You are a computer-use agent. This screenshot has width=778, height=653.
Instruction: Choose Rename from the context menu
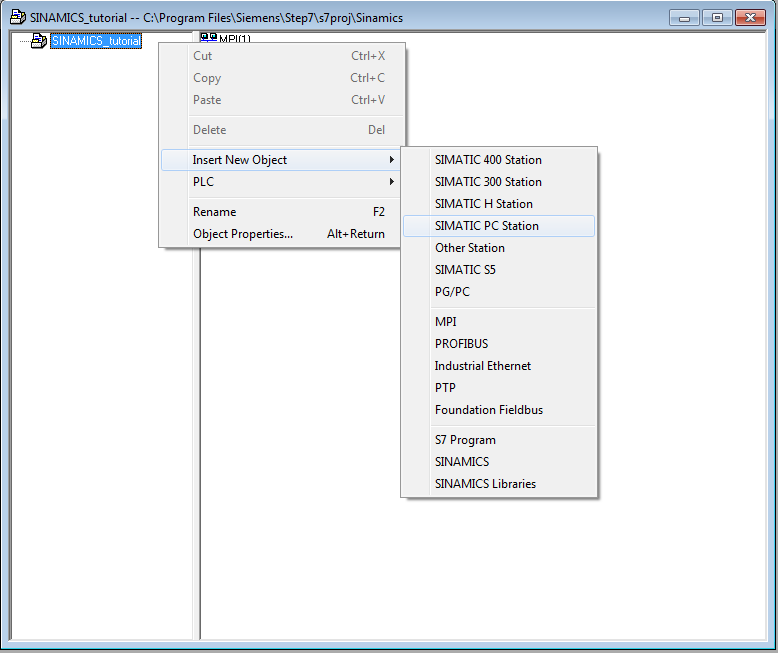click(282, 212)
